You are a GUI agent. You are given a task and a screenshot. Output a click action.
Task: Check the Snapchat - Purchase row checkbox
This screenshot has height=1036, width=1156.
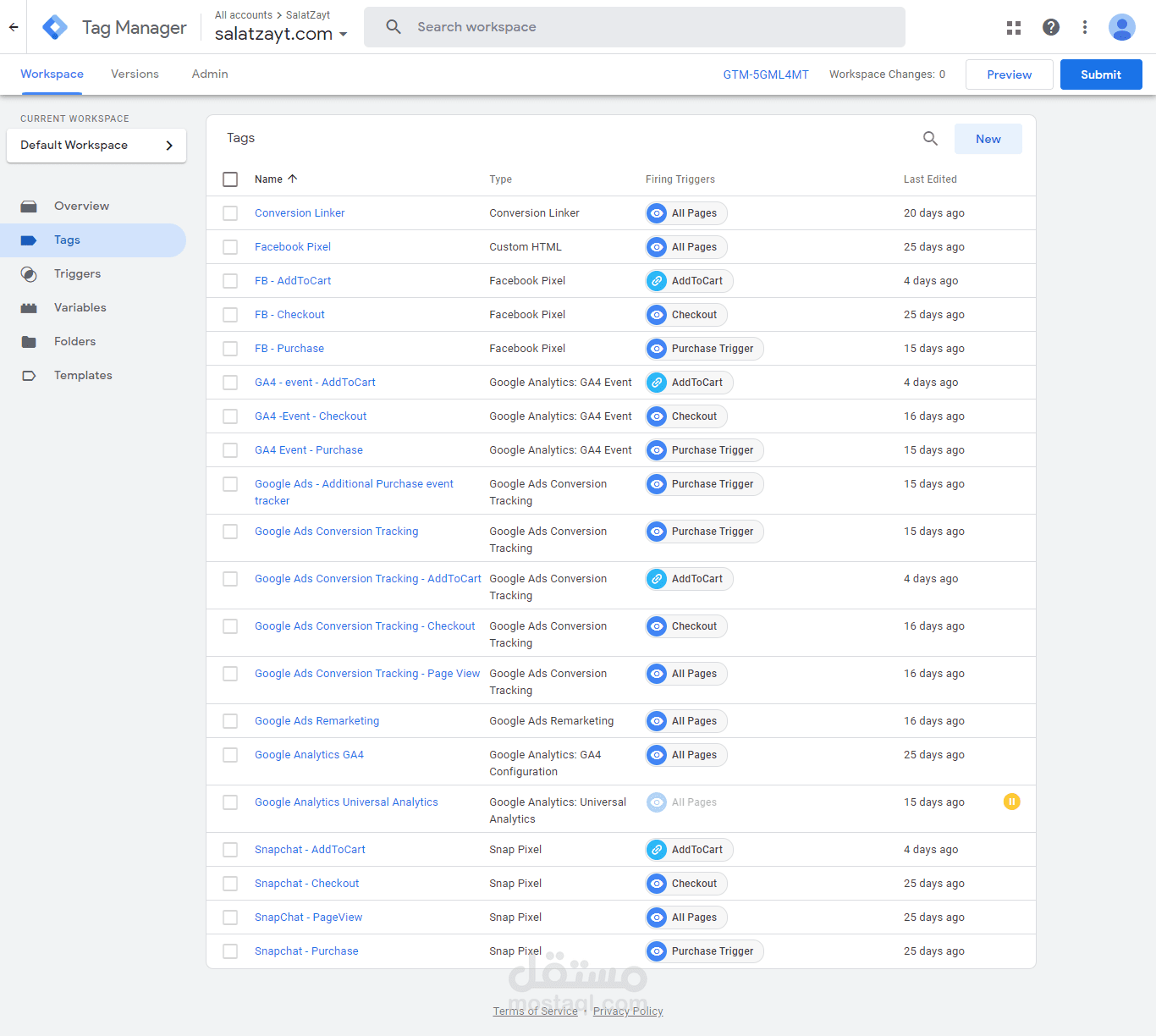(230, 951)
